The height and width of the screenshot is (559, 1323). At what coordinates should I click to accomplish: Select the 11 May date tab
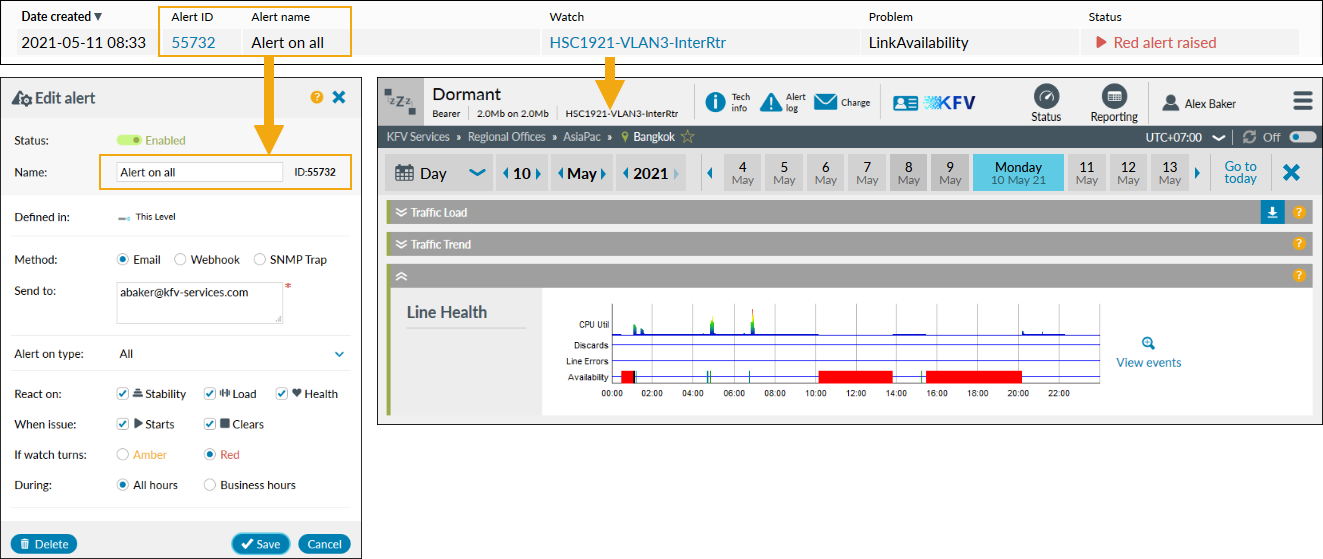click(x=1086, y=173)
